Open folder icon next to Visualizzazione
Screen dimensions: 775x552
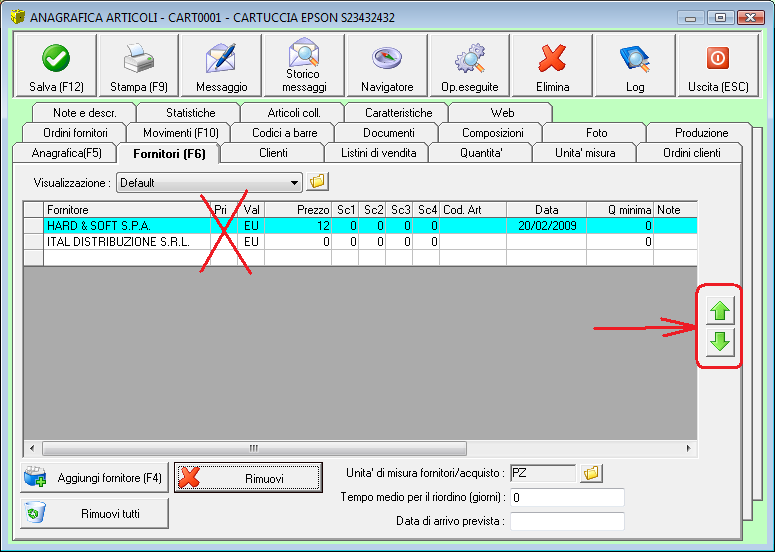(317, 182)
